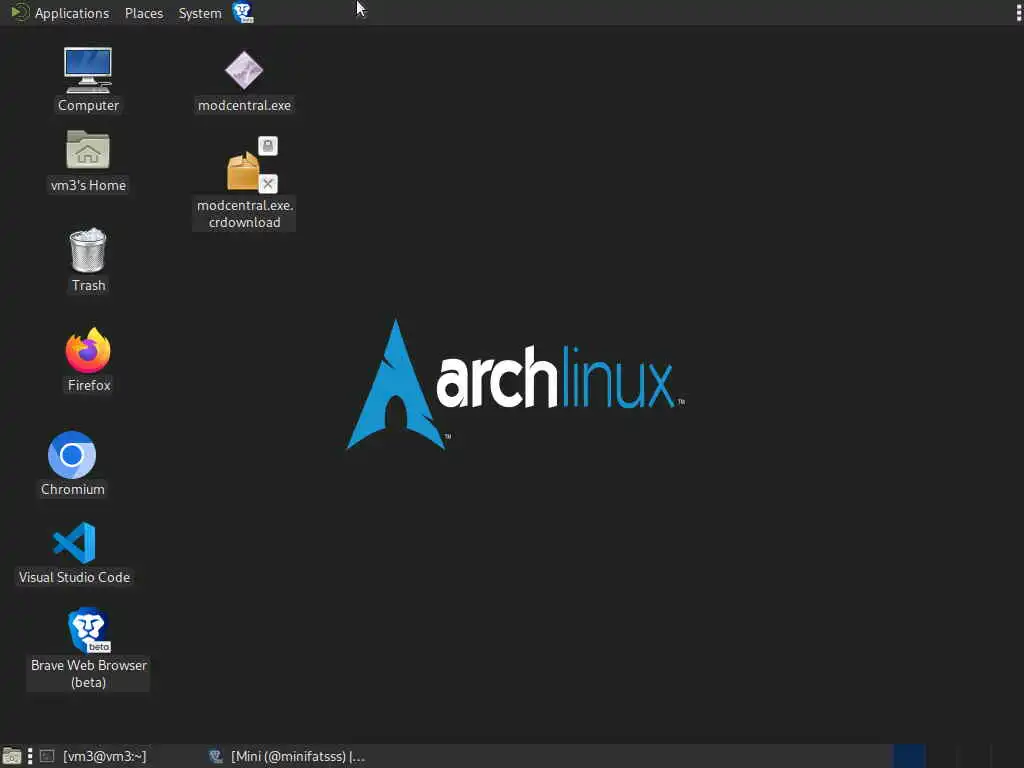This screenshot has width=1024, height=768.
Task: Click the show desktop button in bottom panel
Action: tap(12, 756)
